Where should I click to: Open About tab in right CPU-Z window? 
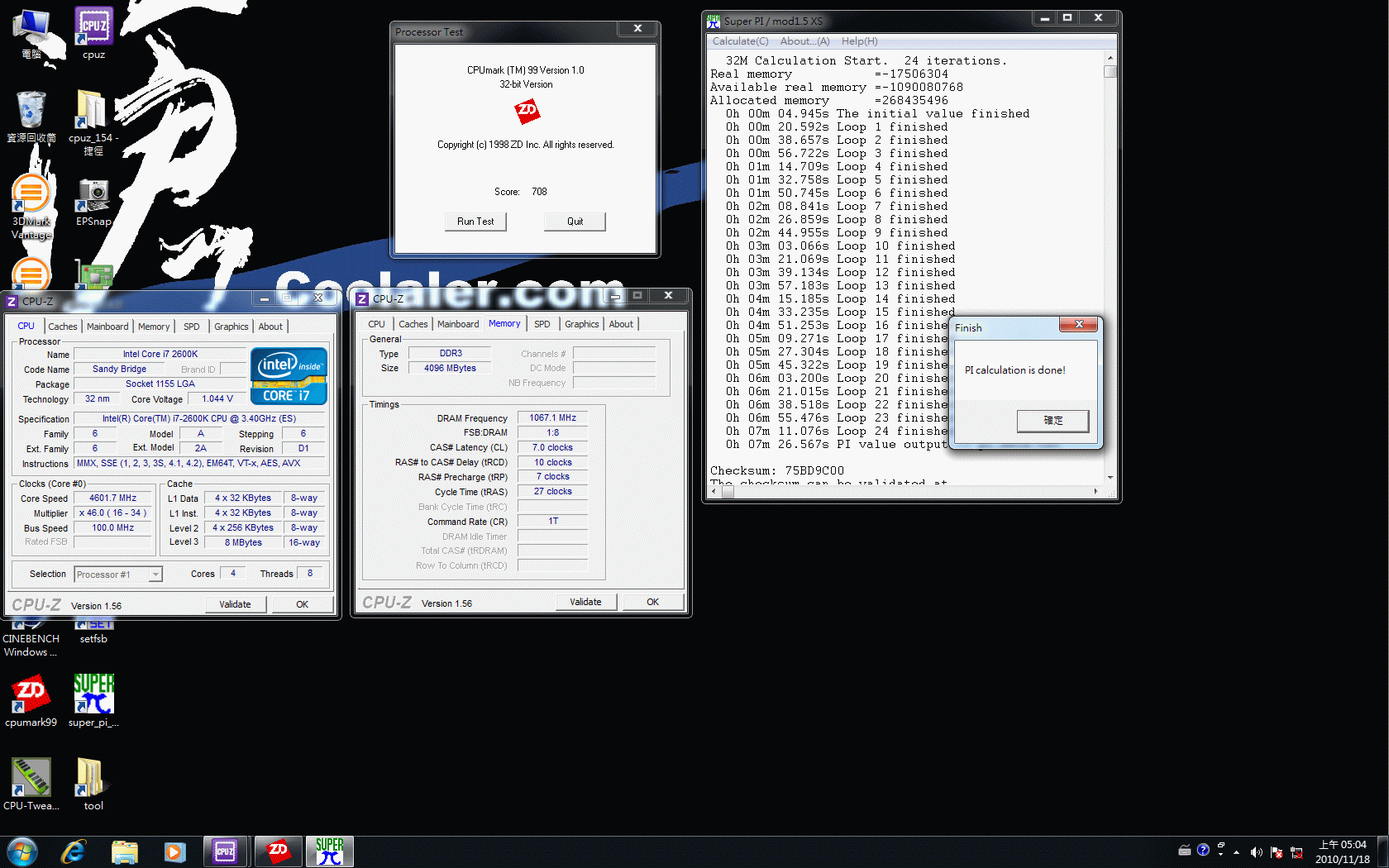pyautogui.click(x=621, y=324)
